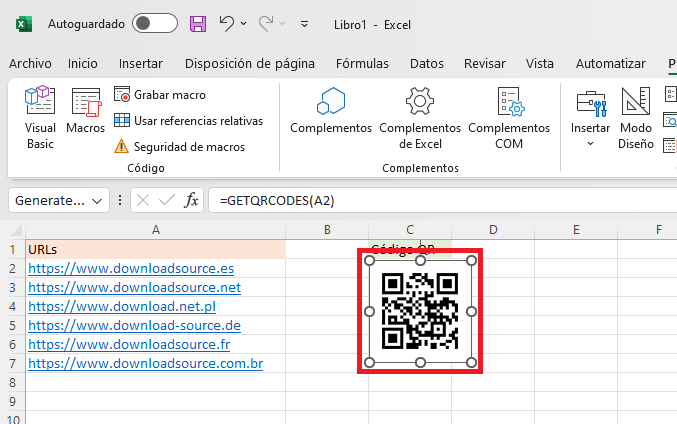677x424 pixels.
Task: Open the Archivo menu
Action: [30, 63]
